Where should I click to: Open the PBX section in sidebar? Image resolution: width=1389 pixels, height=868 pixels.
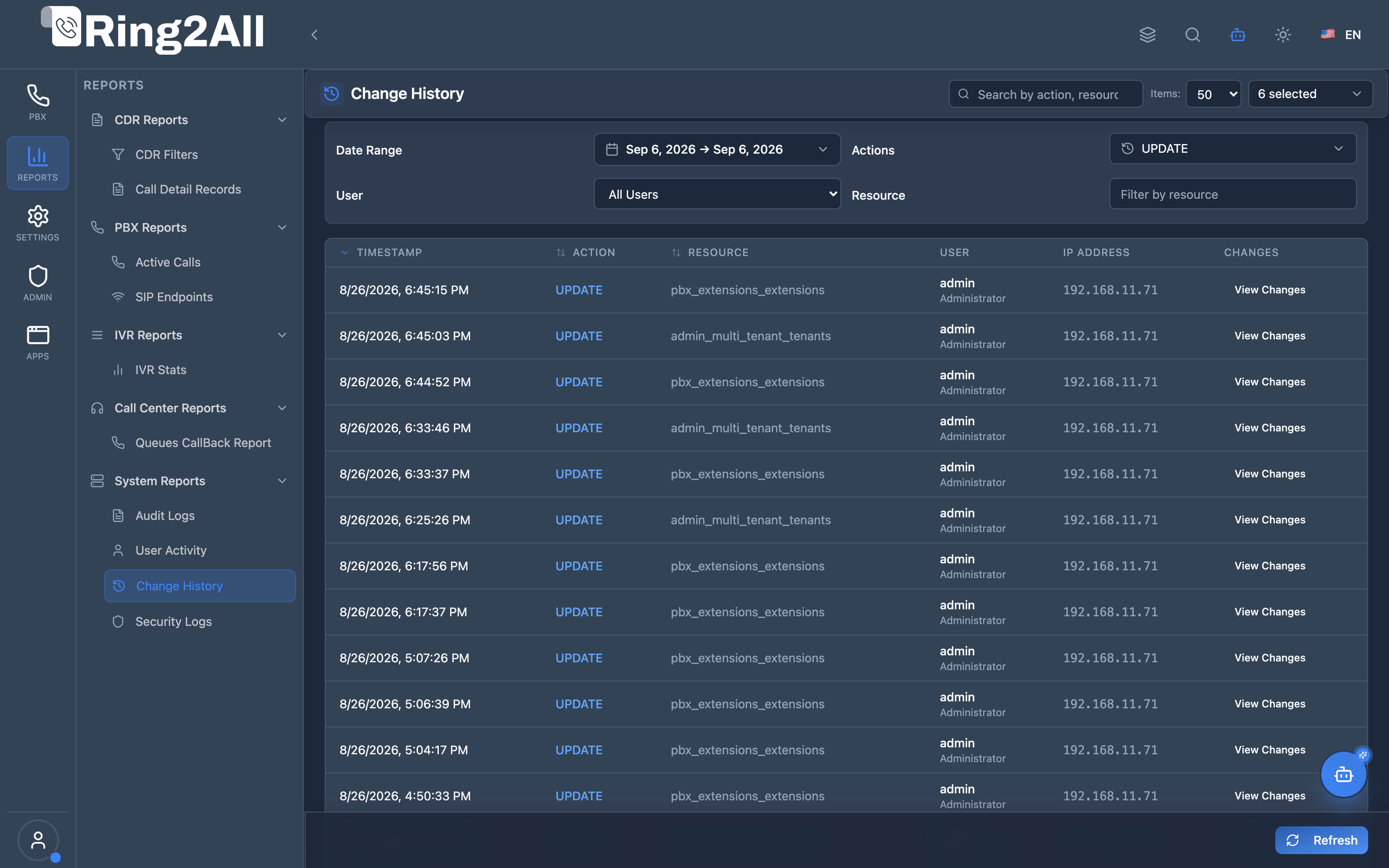(x=37, y=102)
